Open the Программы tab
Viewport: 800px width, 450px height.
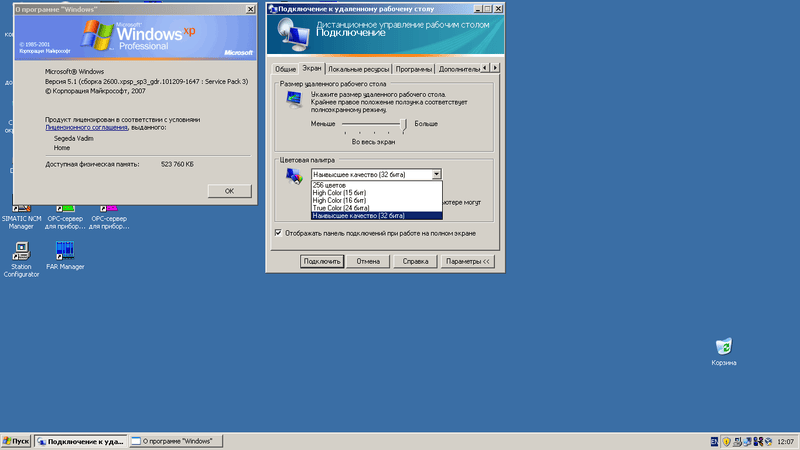coord(414,69)
